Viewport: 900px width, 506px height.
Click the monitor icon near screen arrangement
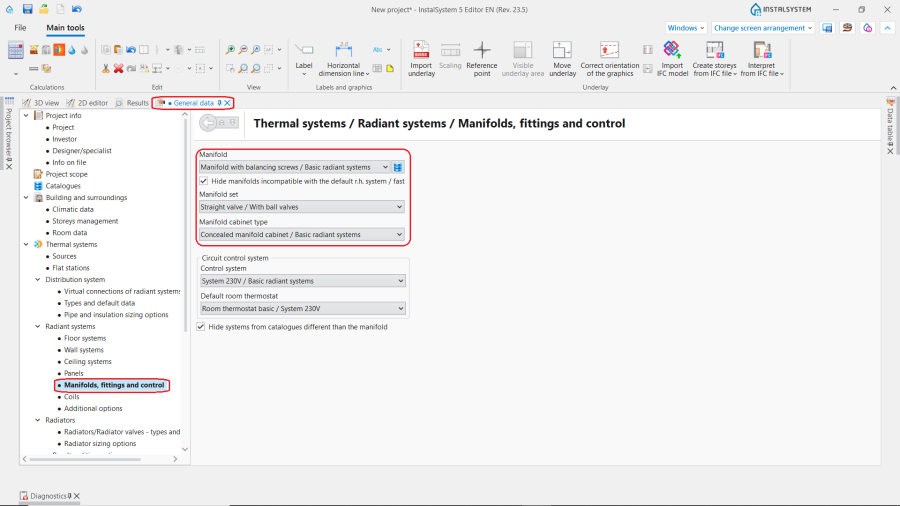(x=827, y=28)
